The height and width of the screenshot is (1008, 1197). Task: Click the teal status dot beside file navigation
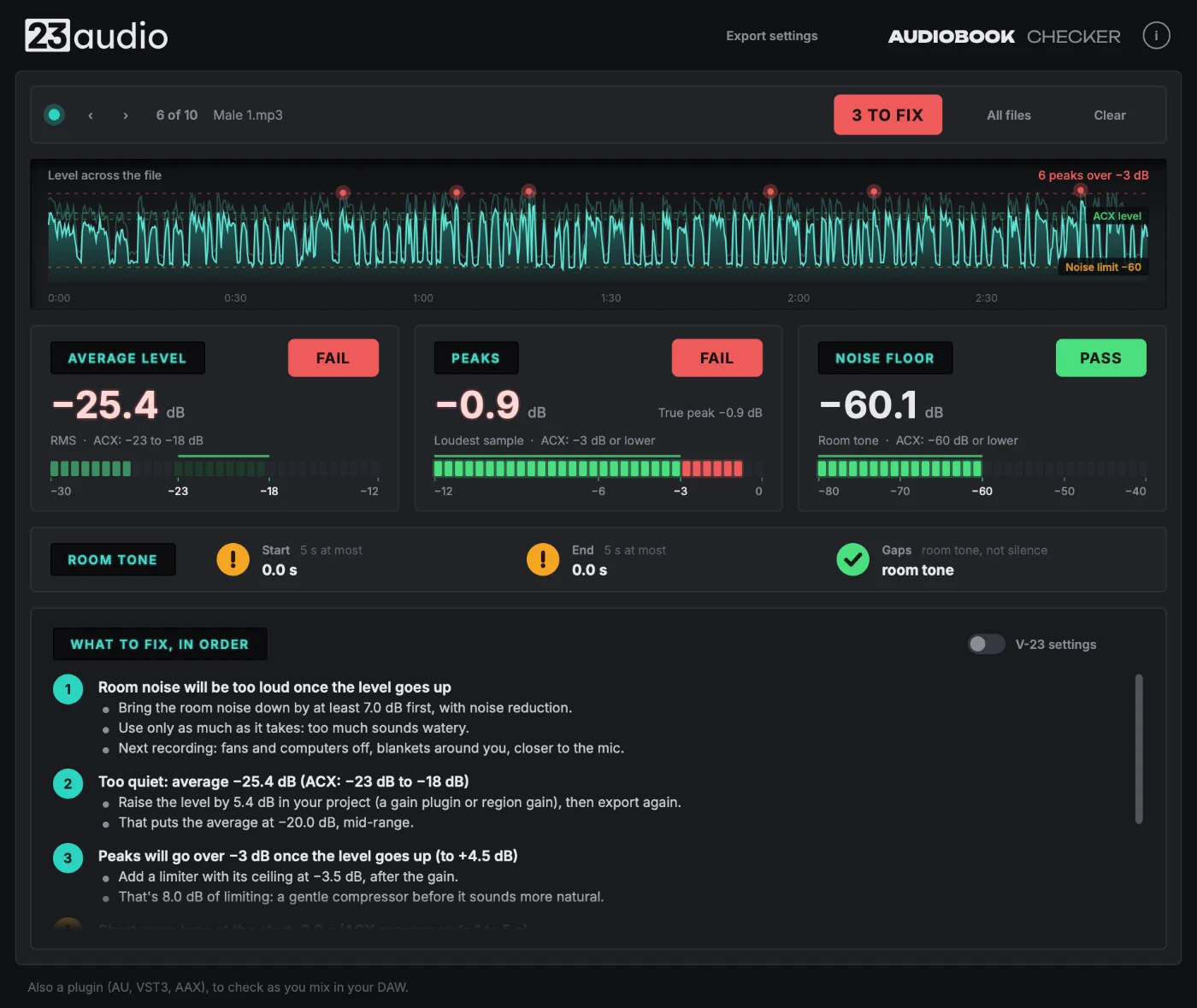click(x=55, y=115)
